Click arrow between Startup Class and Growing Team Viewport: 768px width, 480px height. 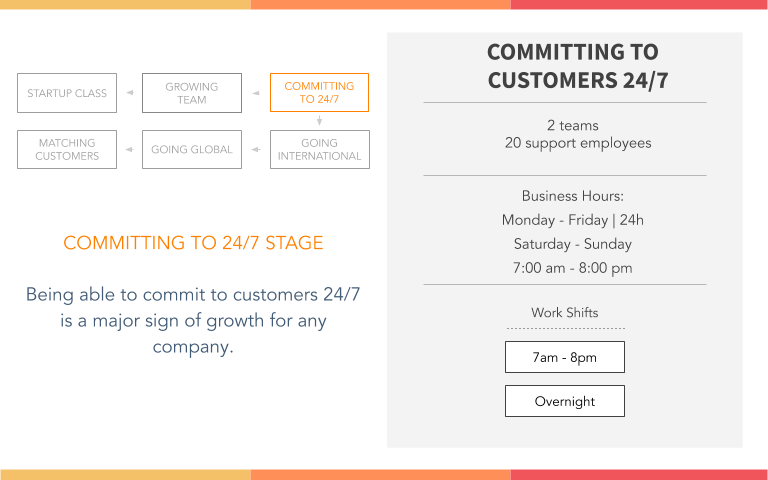pyautogui.click(x=130, y=93)
